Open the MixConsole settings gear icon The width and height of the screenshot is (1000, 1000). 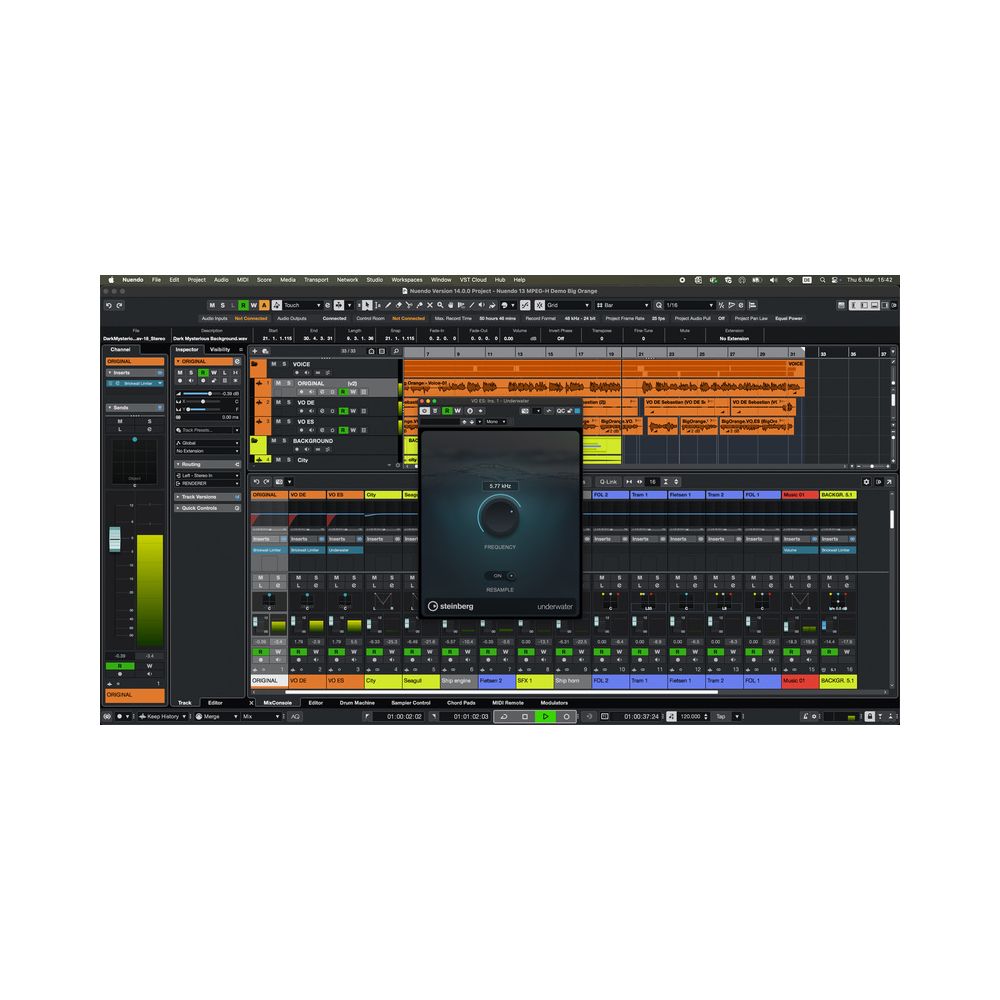click(866, 482)
